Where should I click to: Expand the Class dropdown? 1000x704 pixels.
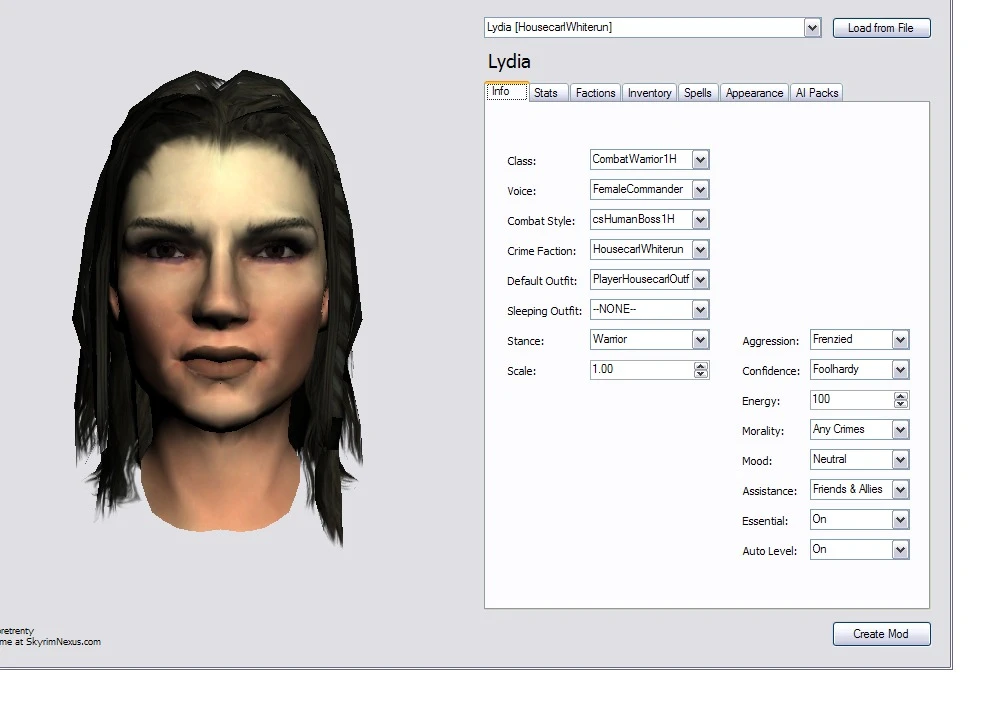tap(700, 159)
